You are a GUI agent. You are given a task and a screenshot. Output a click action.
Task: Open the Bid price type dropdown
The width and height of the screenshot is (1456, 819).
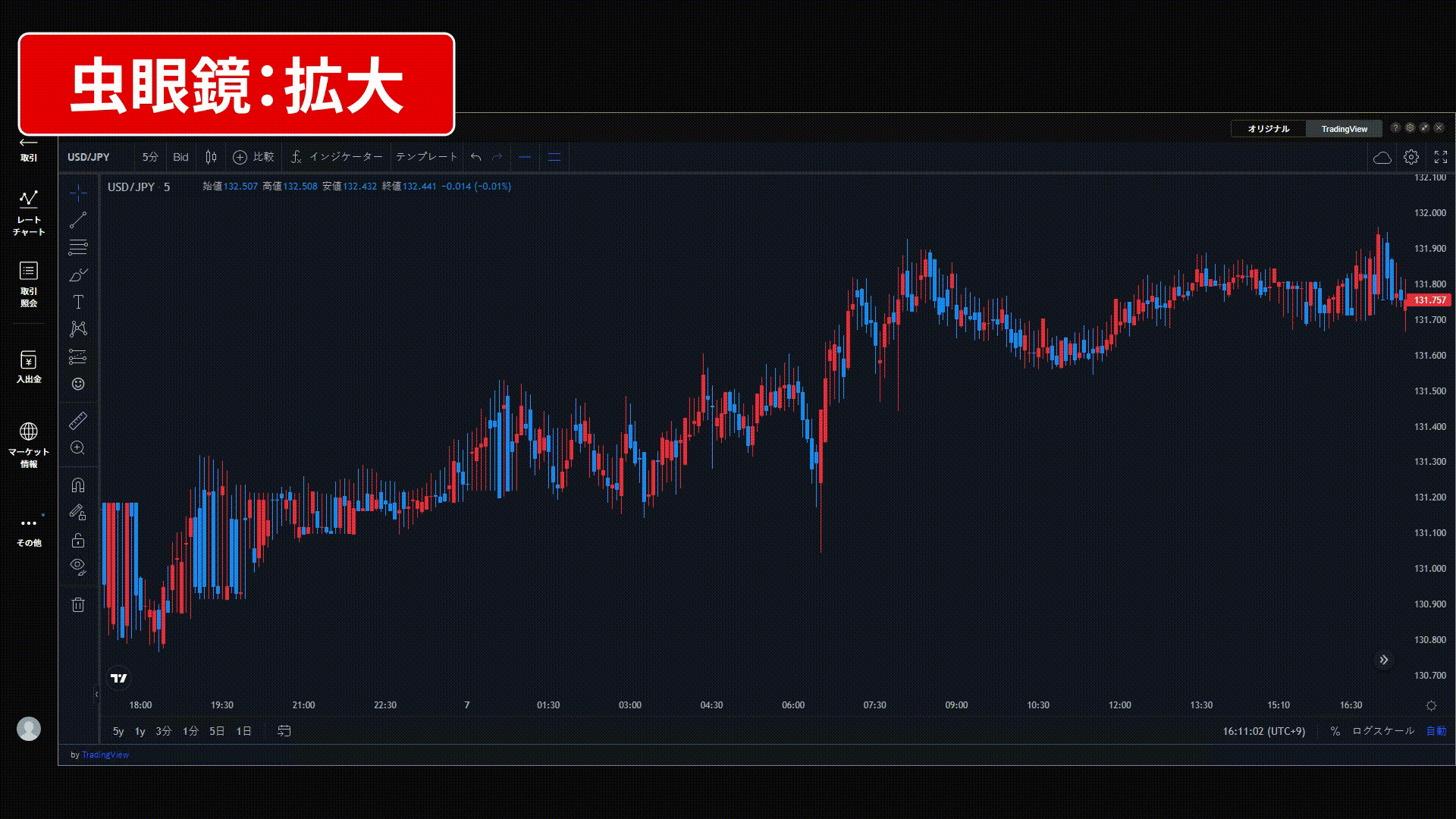(x=180, y=157)
